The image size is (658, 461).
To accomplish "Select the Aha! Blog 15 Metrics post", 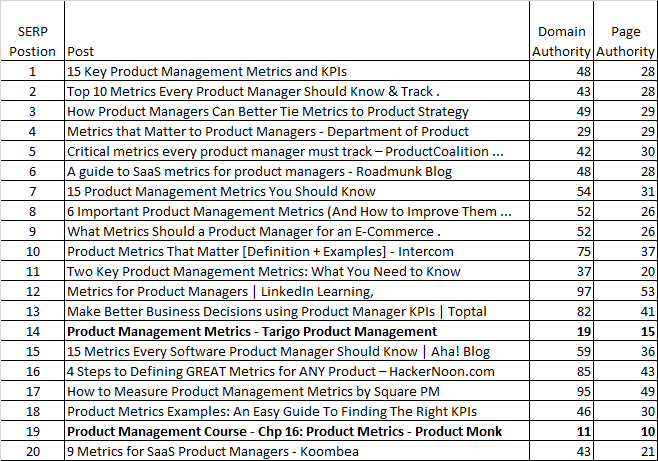I will tap(278, 351).
